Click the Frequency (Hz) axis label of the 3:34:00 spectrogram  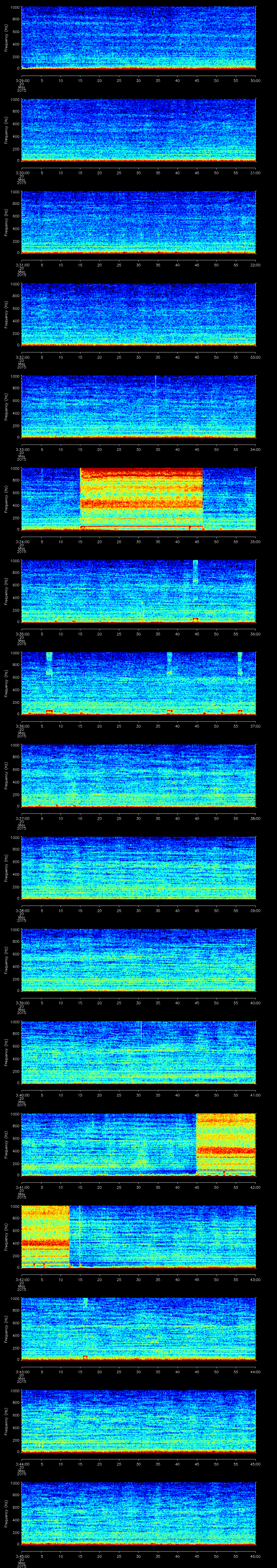point(6,499)
